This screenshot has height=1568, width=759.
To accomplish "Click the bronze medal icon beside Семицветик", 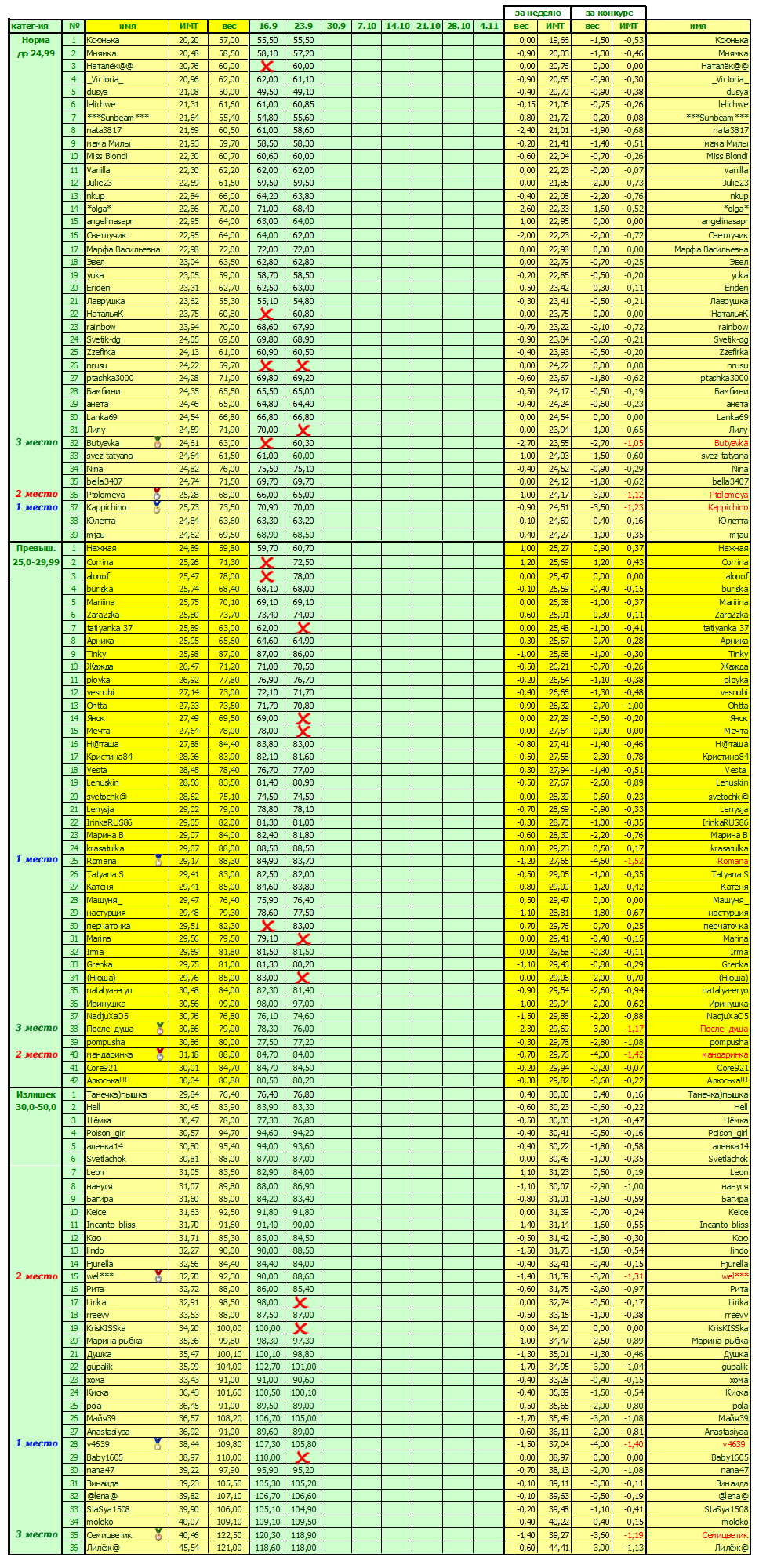I will [158, 1534].
